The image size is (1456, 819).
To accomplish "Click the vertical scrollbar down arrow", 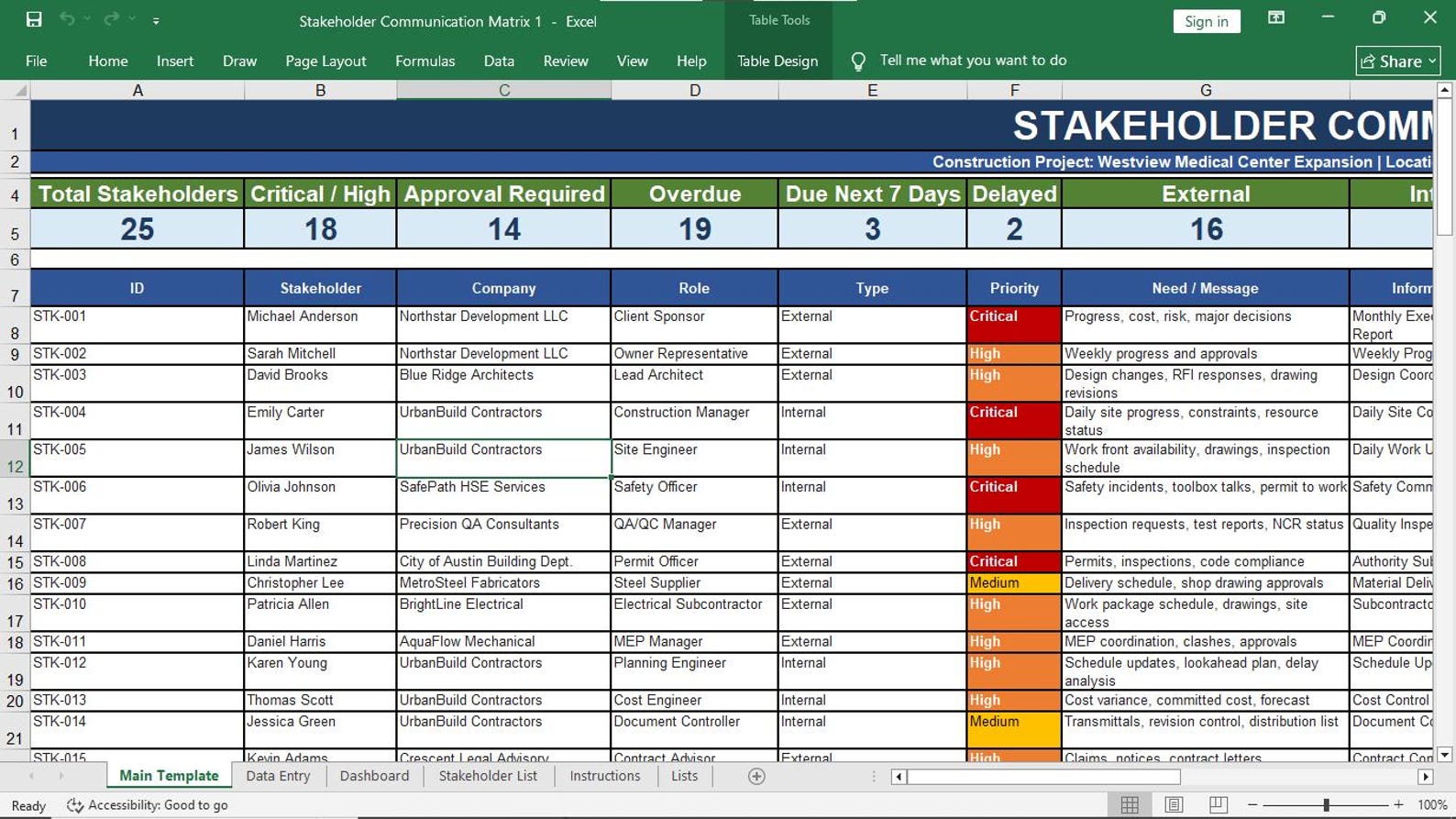I will pyautogui.click(x=1444, y=755).
